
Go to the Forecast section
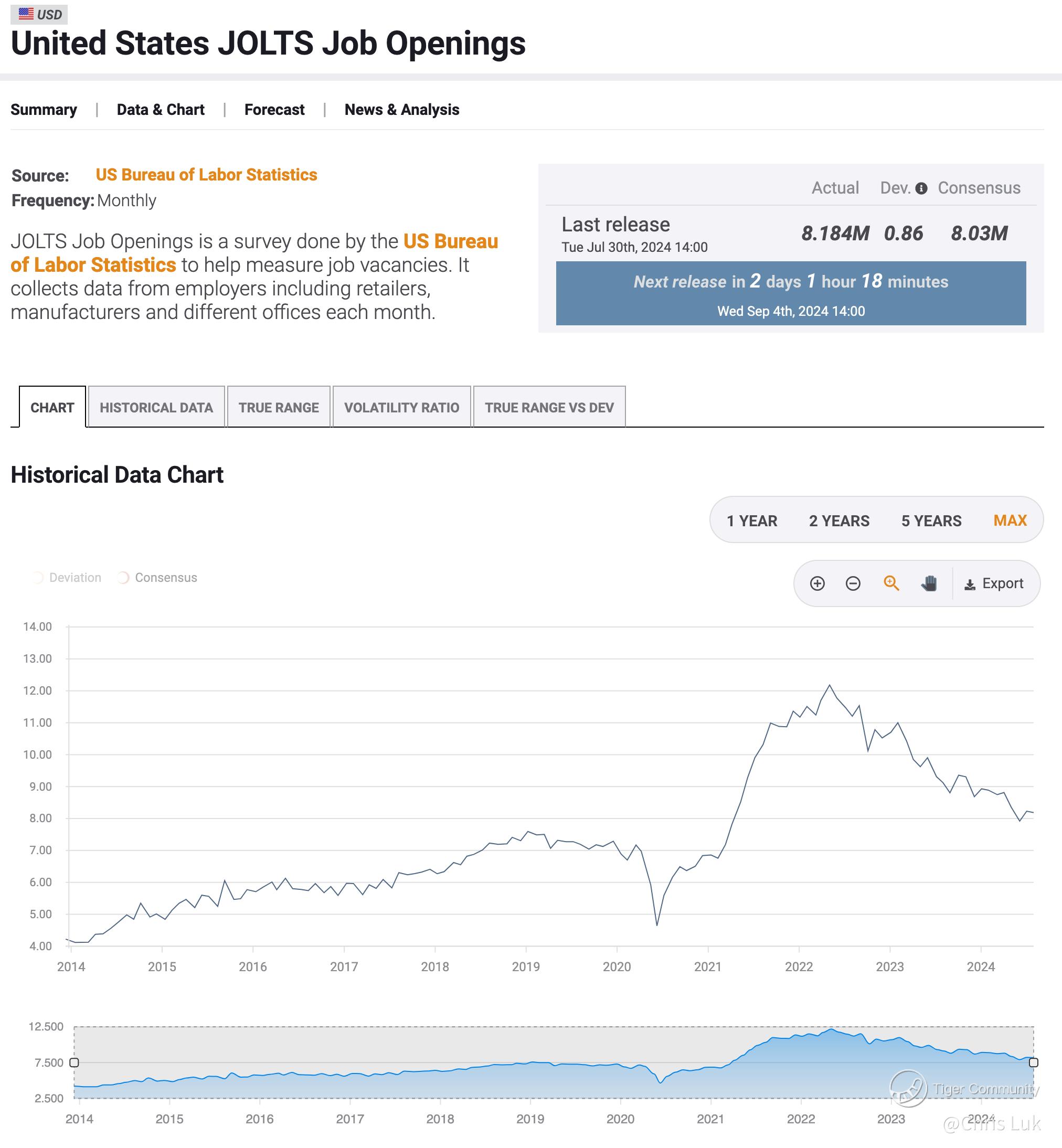274,110
